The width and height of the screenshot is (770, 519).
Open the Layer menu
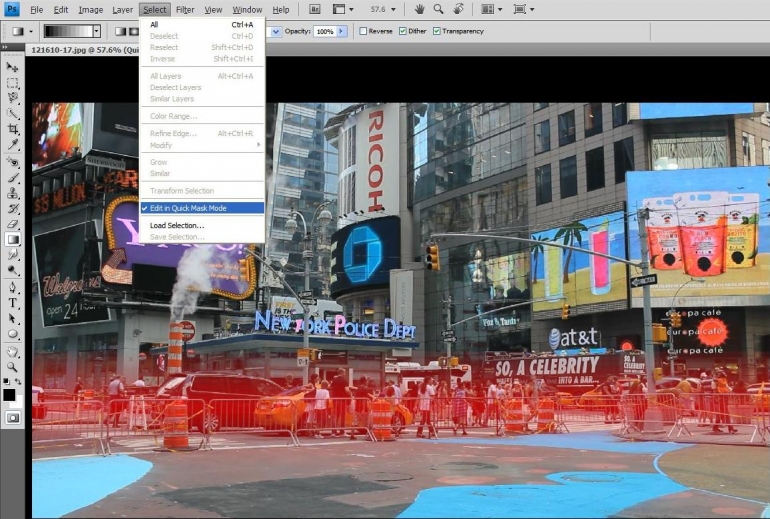click(x=122, y=10)
